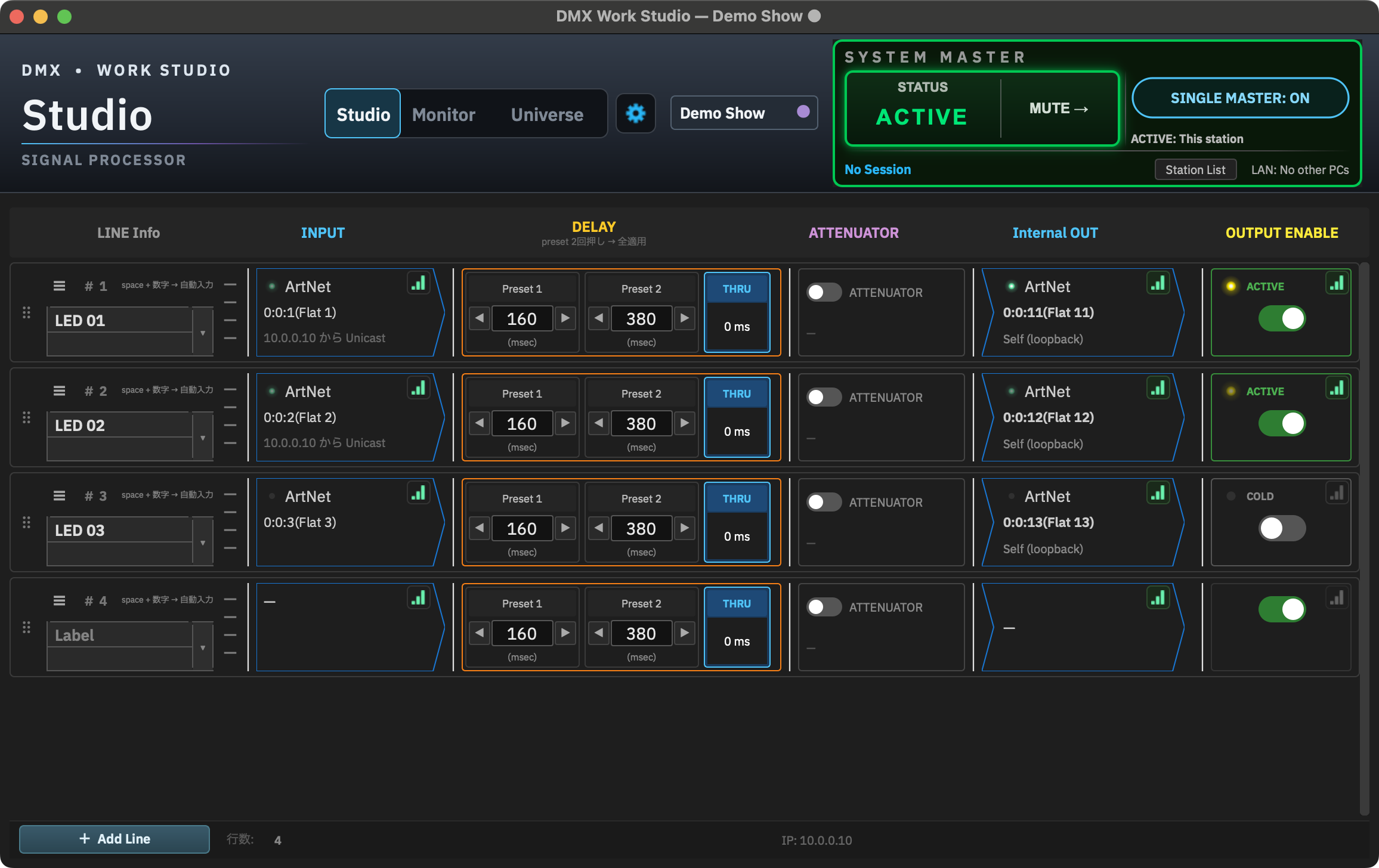Expand label dropdown arrow for line #4

[x=203, y=647]
